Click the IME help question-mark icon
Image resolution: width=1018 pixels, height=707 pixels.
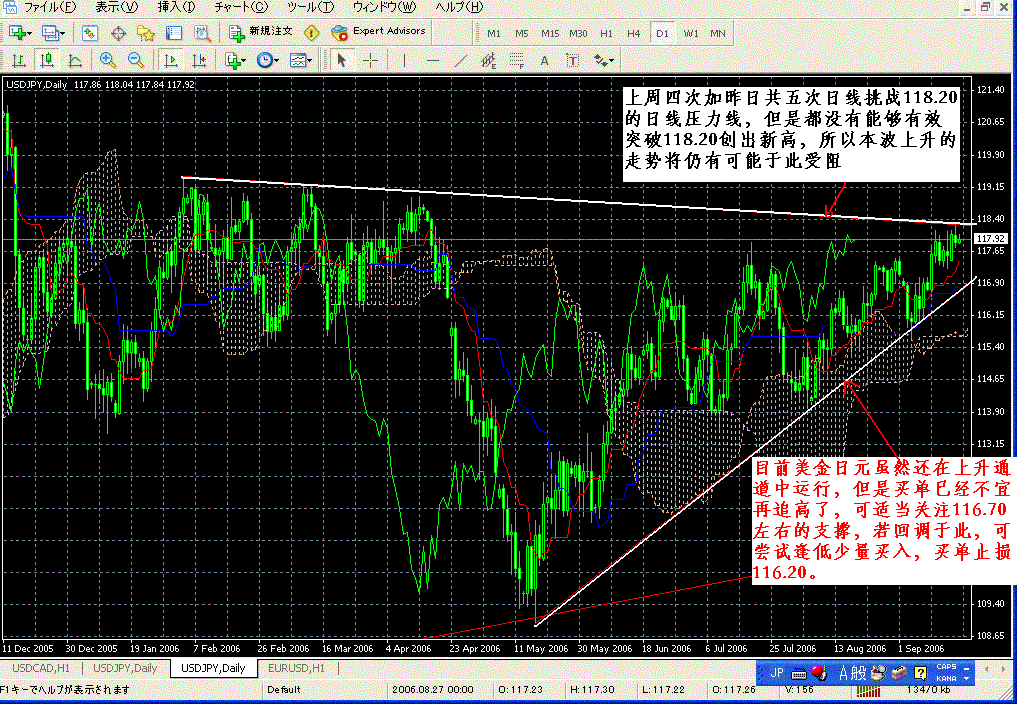(x=920, y=673)
